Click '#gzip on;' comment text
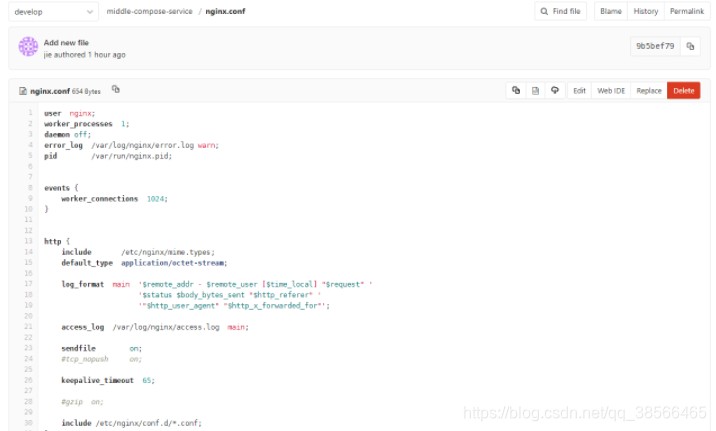The width and height of the screenshot is (716, 431). tap(83, 402)
